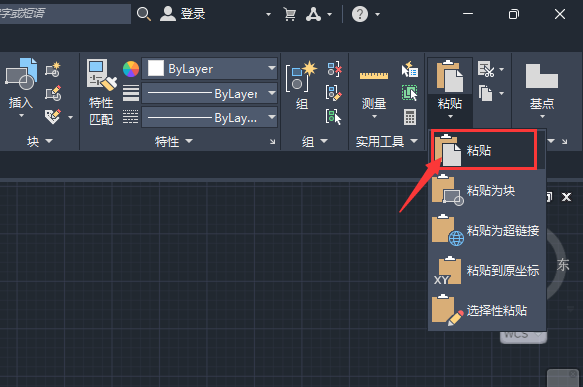The height and width of the screenshot is (387, 583).
Task: Open the Autodesk App Store cart icon
Action: coord(290,14)
